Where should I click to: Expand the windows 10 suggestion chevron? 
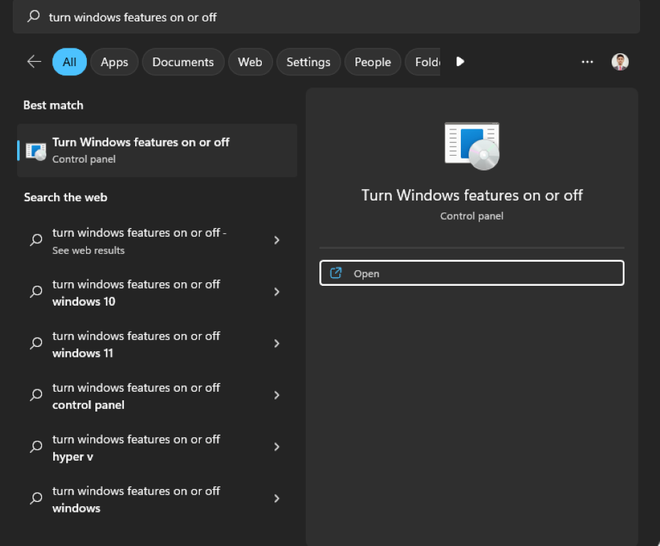(277, 292)
